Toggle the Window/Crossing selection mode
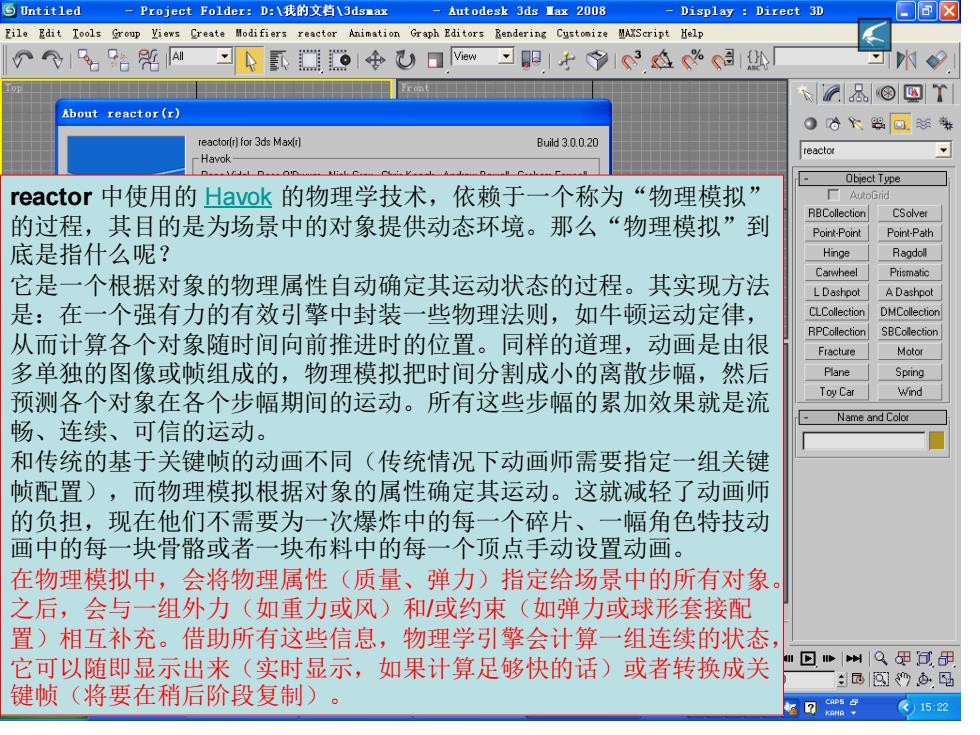This screenshot has width=980, height=735. (x=339, y=61)
